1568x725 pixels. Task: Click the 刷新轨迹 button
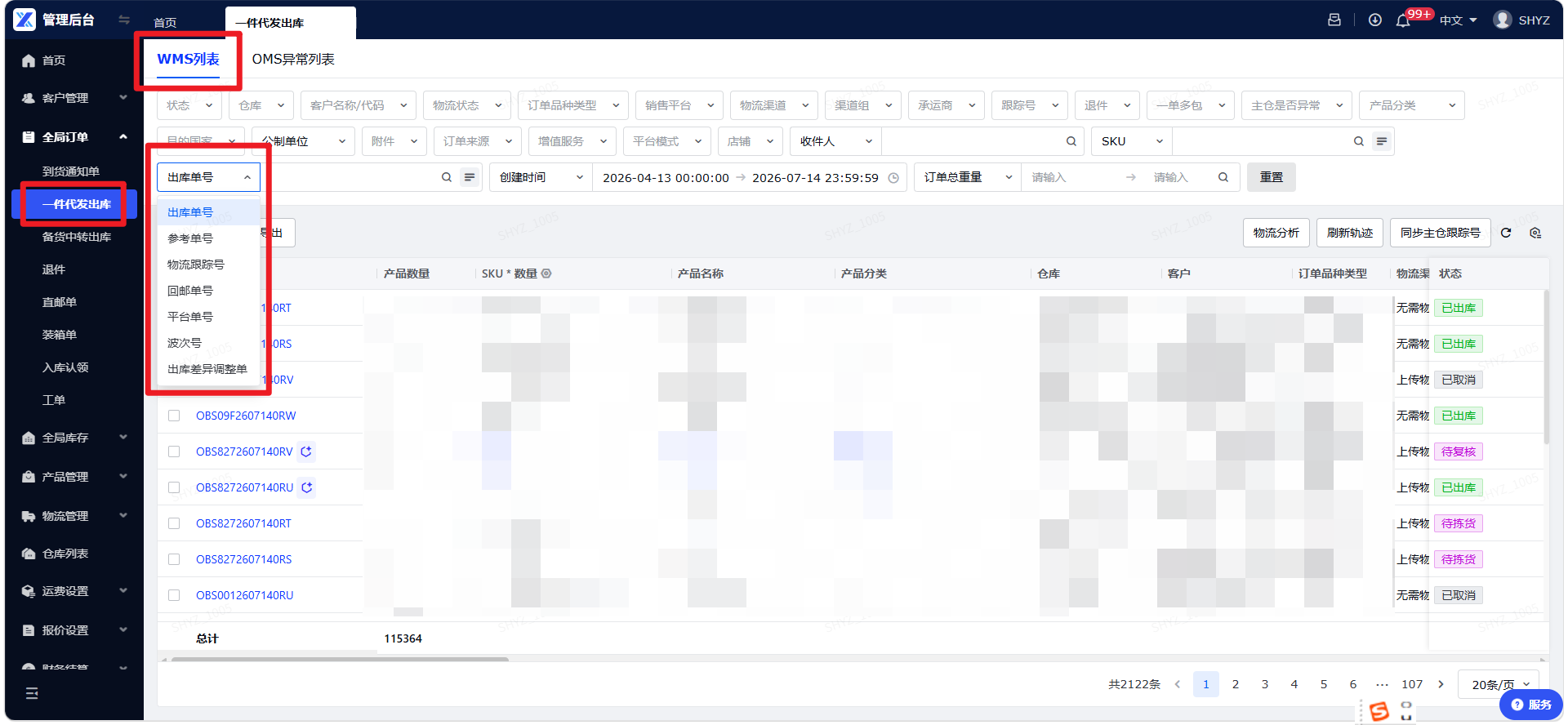[1350, 233]
